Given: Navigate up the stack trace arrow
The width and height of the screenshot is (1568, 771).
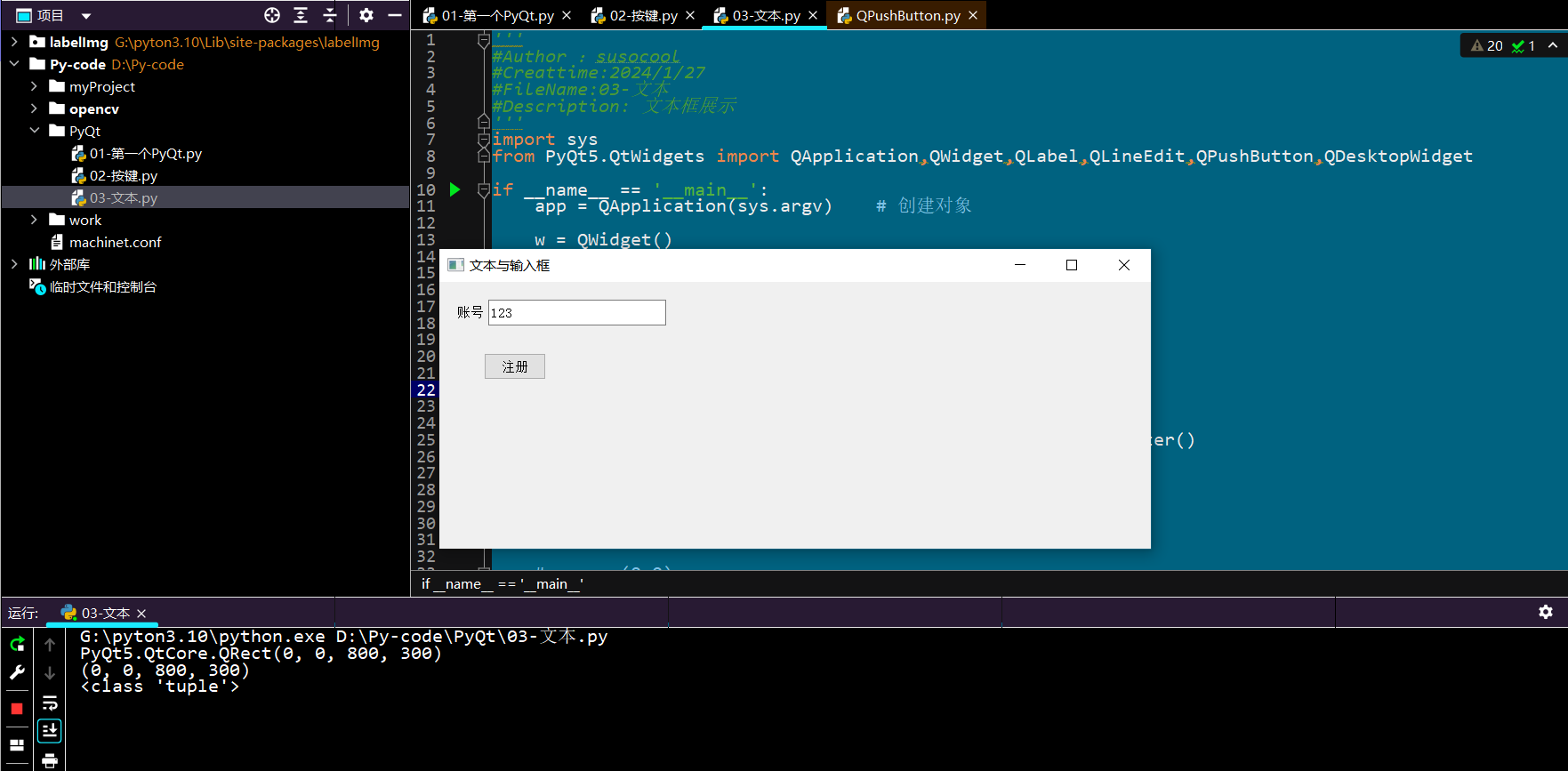Looking at the screenshot, I should [50, 644].
